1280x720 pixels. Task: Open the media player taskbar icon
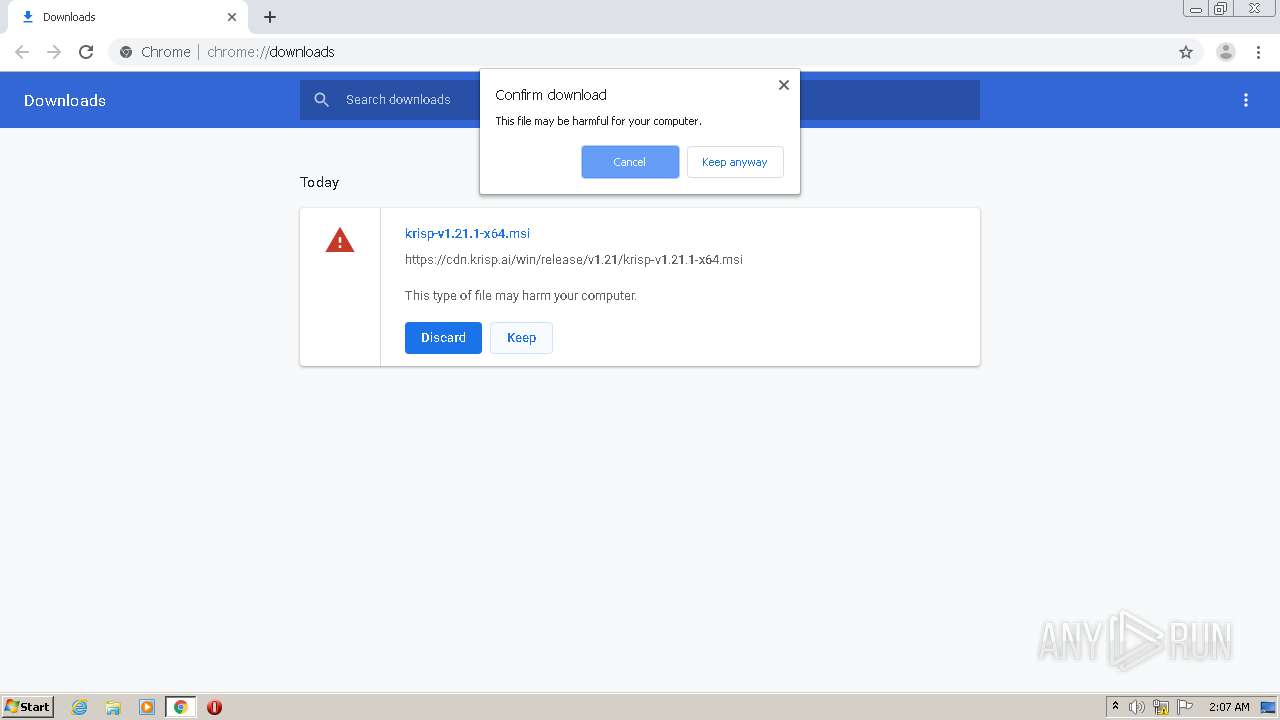(x=147, y=707)
